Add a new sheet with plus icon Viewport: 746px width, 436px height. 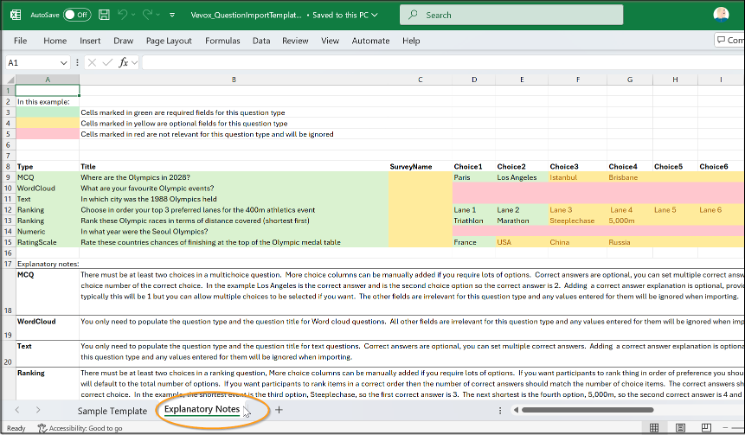279,410
